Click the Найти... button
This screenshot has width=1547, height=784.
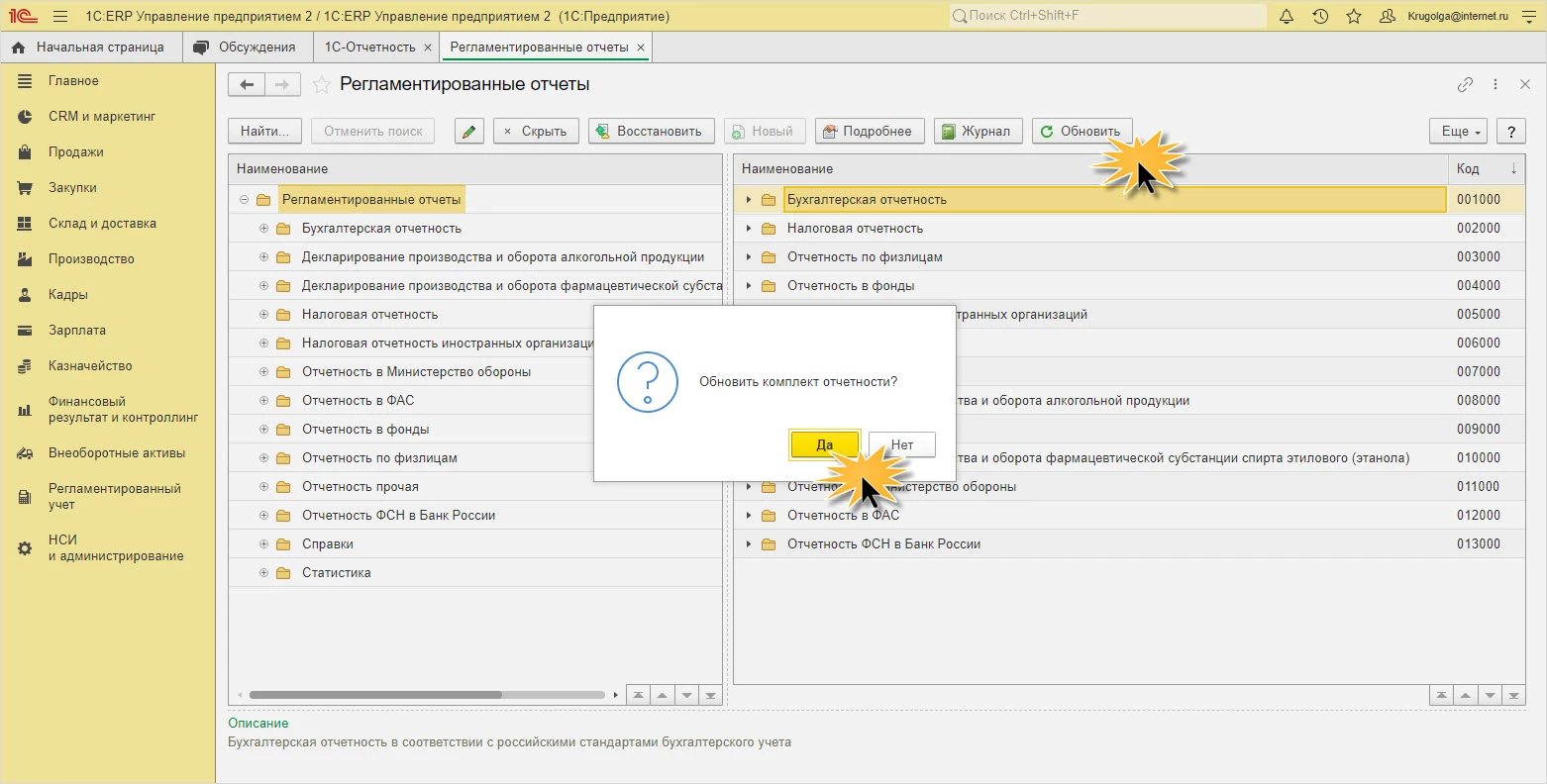[x=265, y=131]
